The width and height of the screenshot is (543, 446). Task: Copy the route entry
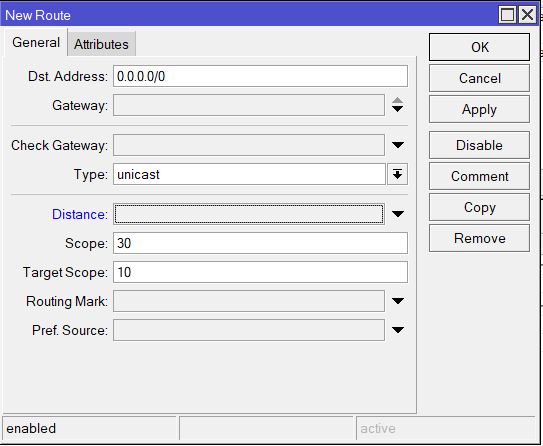coord(479,207)
